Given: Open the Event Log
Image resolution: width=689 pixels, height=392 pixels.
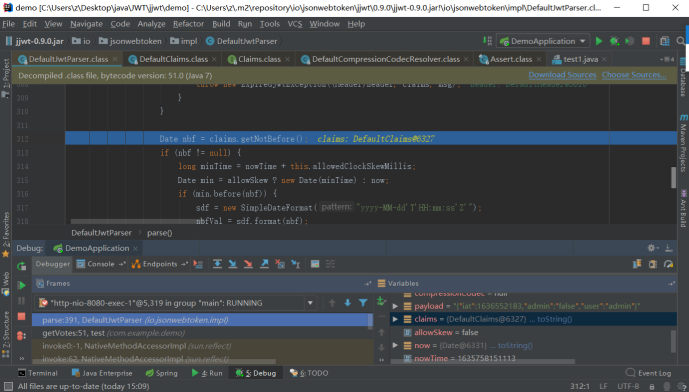Looking at the screenshot, I should point(648,373).
